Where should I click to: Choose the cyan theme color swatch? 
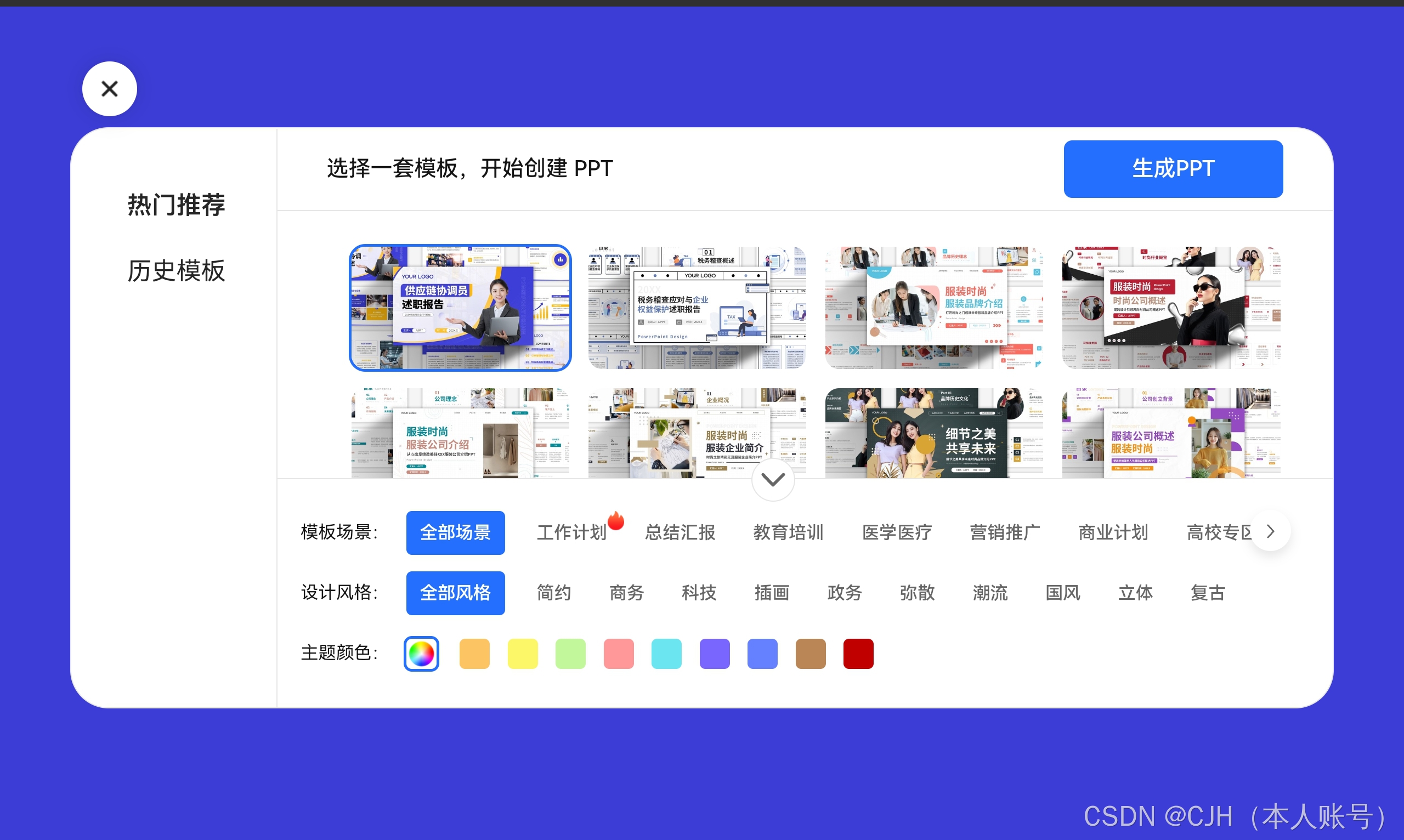click(x=666, y=654)
